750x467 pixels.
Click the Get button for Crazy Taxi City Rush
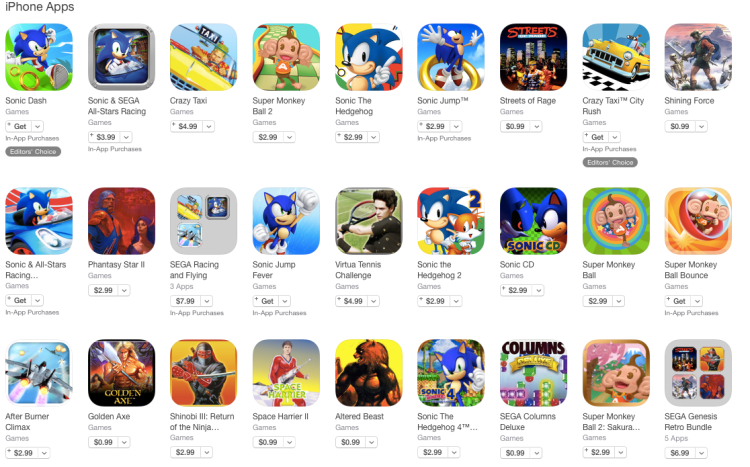pos(596,137)
